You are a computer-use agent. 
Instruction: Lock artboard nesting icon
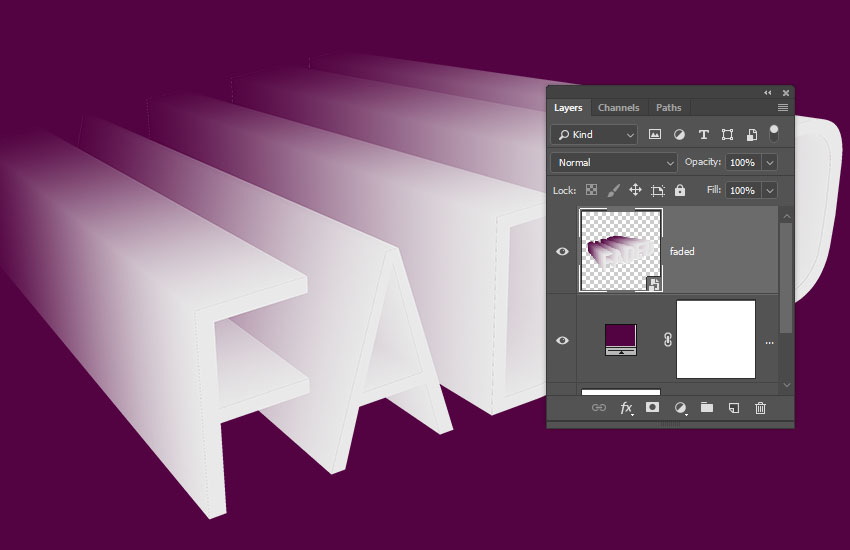pyautogui.click(x=658, y=190)
